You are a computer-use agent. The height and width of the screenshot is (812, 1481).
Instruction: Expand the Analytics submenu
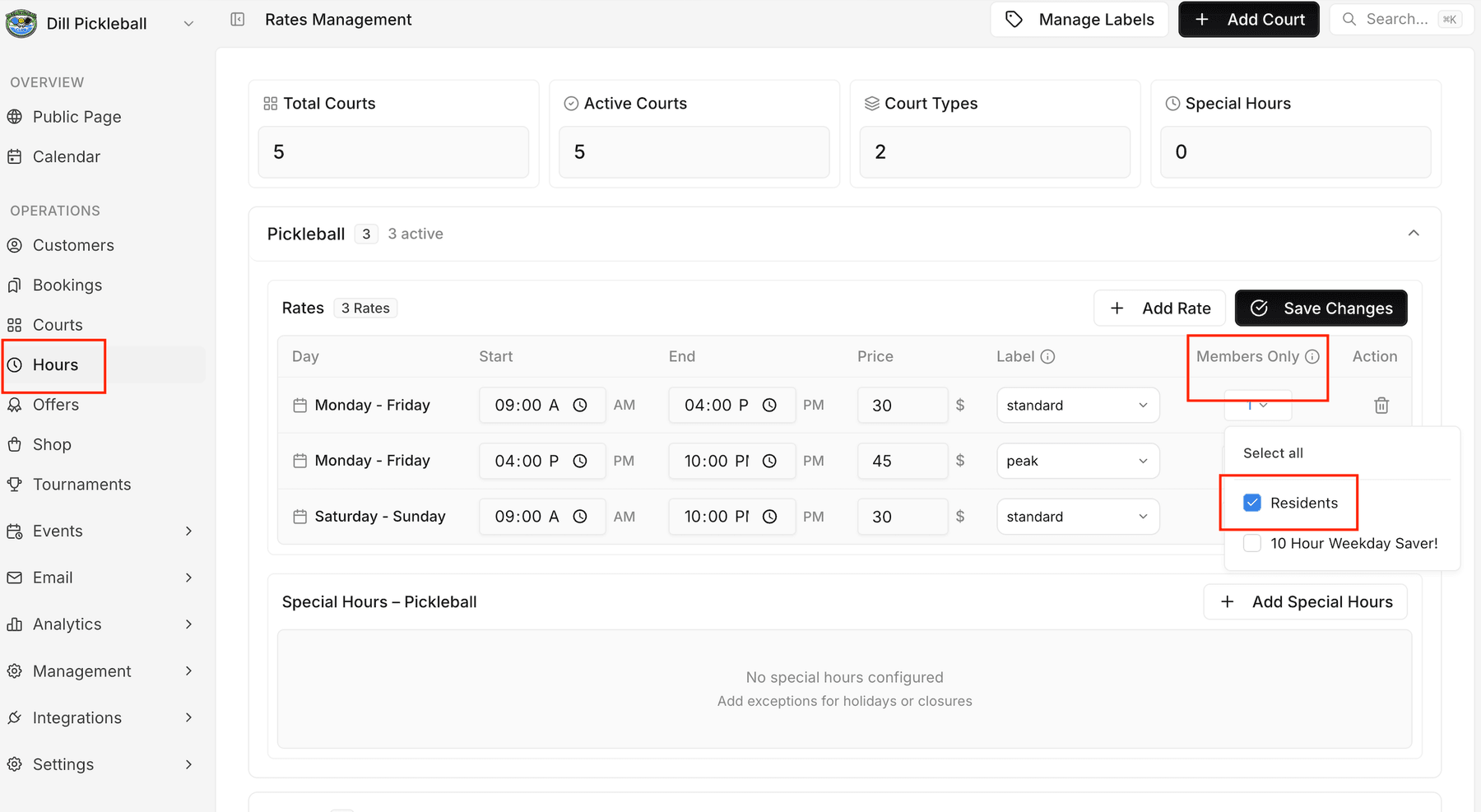188,624
